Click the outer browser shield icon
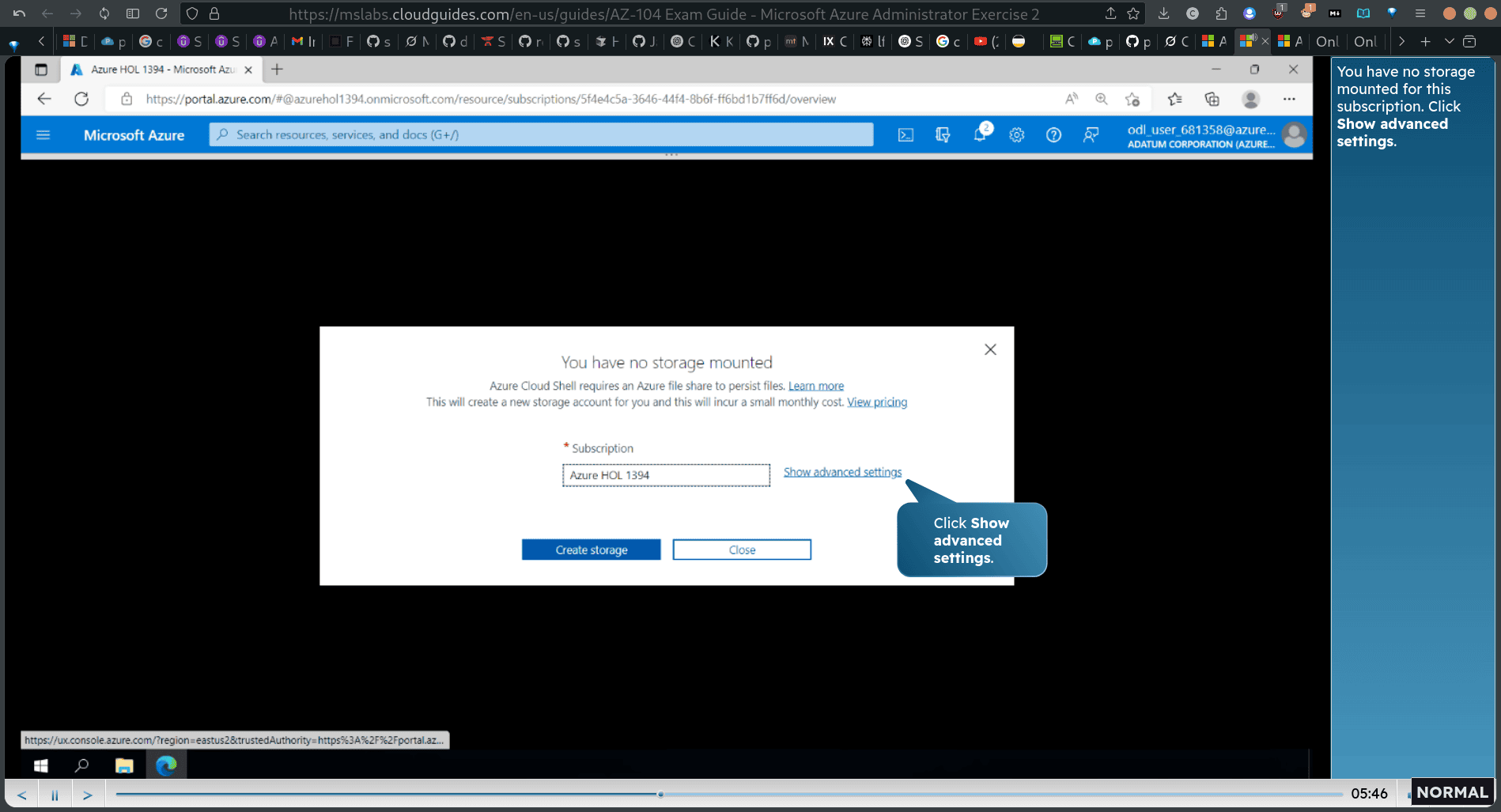This screenshot has width=1501, height=812. 192,13
